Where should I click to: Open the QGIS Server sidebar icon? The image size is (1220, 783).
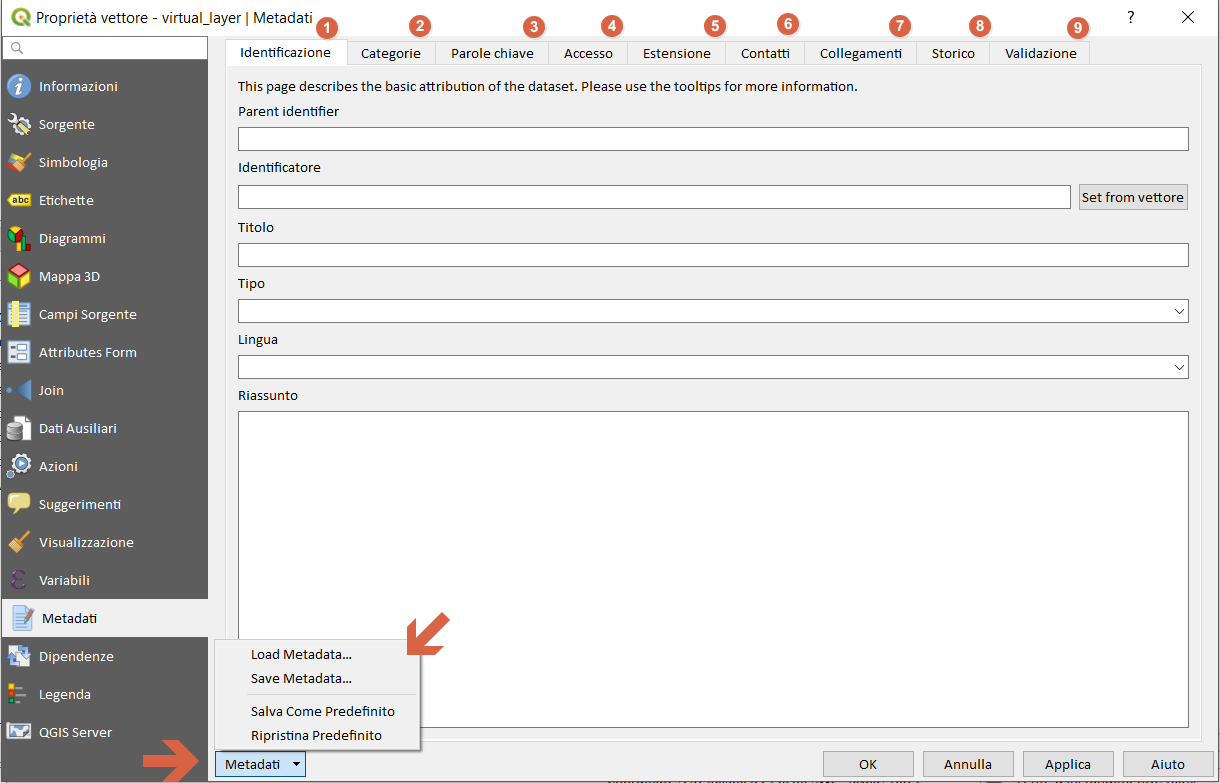[x=19, y=732]
